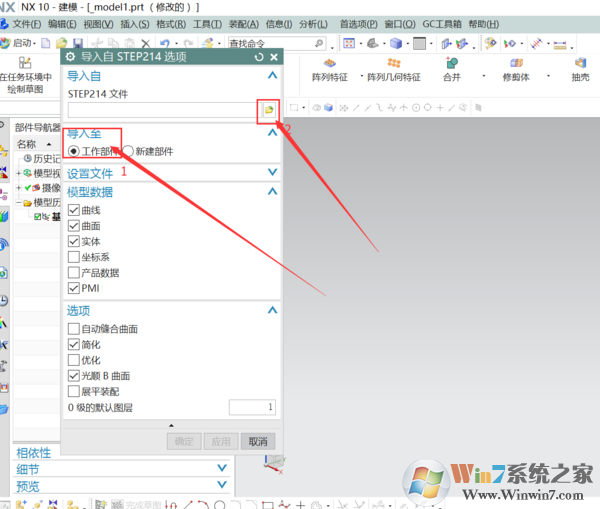Click the 取消 button

click(257, 442)
